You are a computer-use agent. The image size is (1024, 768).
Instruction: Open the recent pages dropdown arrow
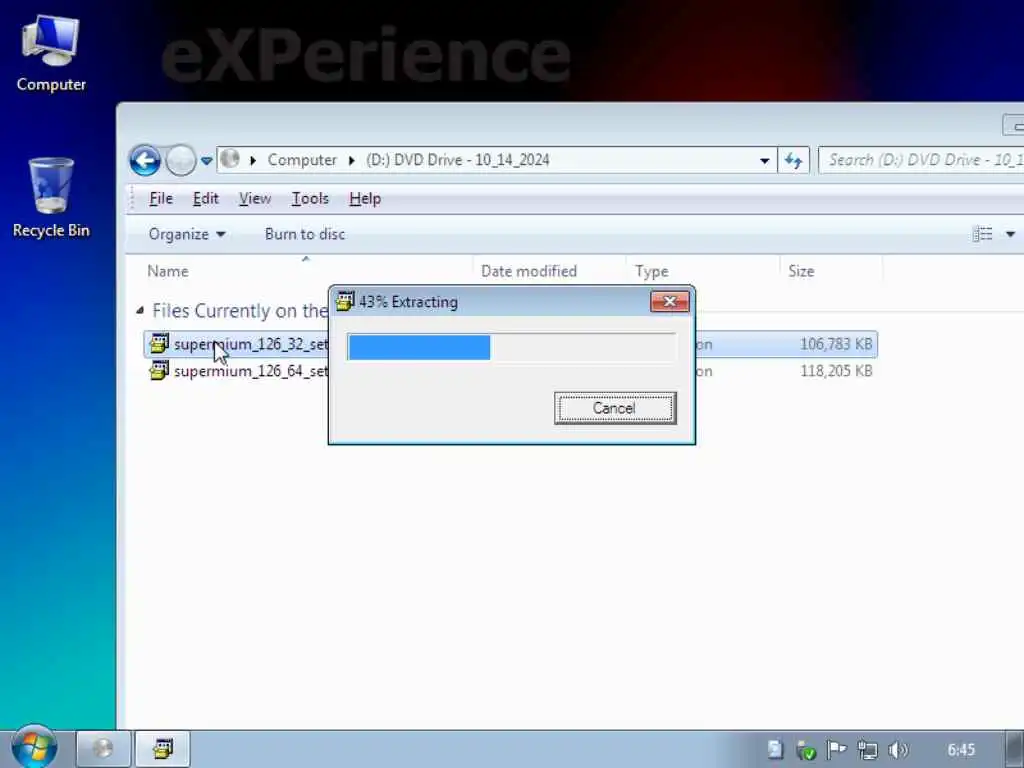pos(206,161)
